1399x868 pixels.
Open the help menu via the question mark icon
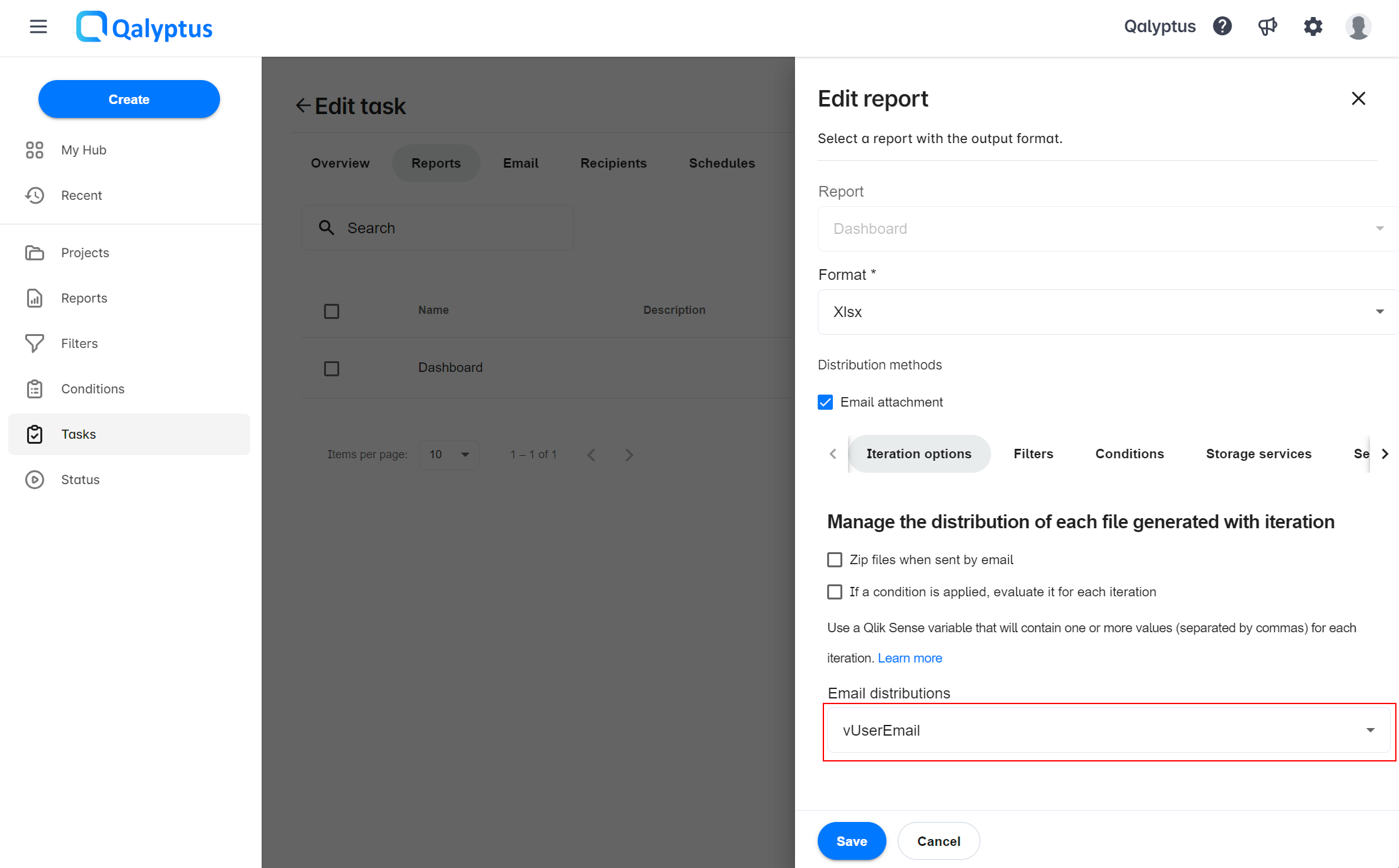tap(1222, 26)
